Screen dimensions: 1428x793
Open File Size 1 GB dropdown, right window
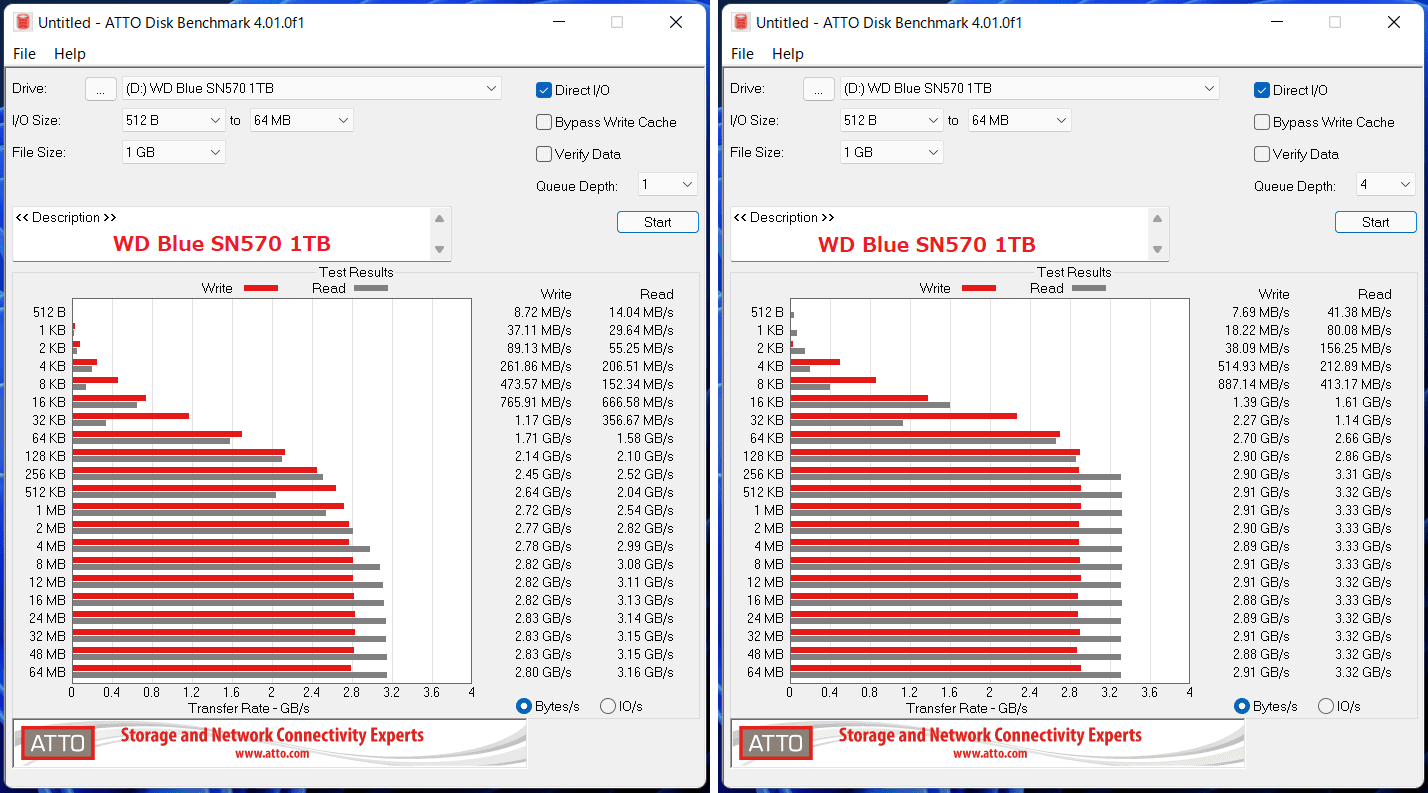click(892, 152)
